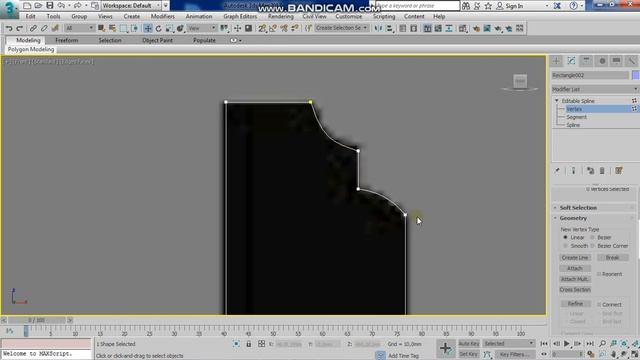Screen dimensions: 640x360
Task: Open Select by Name dialog
Action: [112, 28]
